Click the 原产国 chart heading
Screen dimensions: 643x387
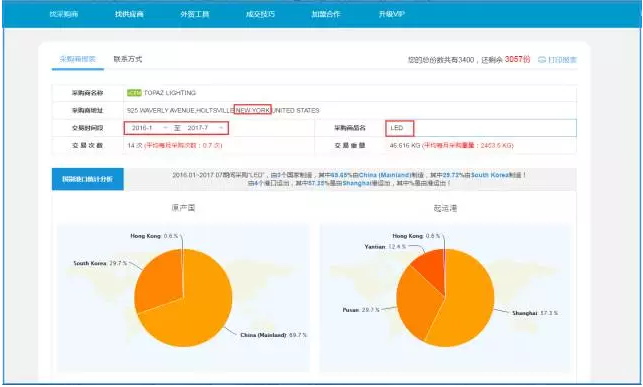(x=183, y=208)
